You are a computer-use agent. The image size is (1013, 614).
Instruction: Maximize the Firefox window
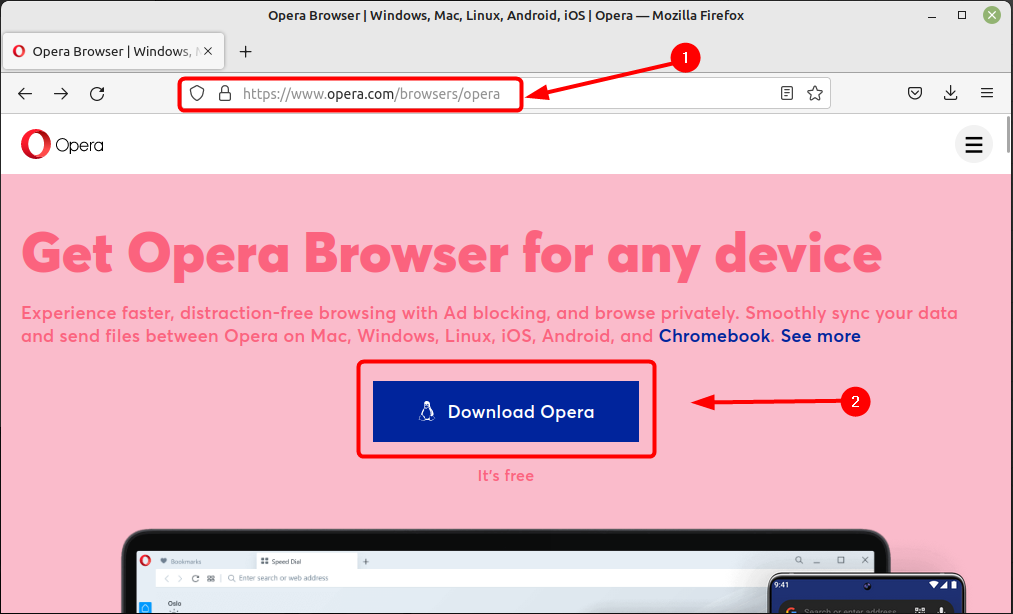962,16
